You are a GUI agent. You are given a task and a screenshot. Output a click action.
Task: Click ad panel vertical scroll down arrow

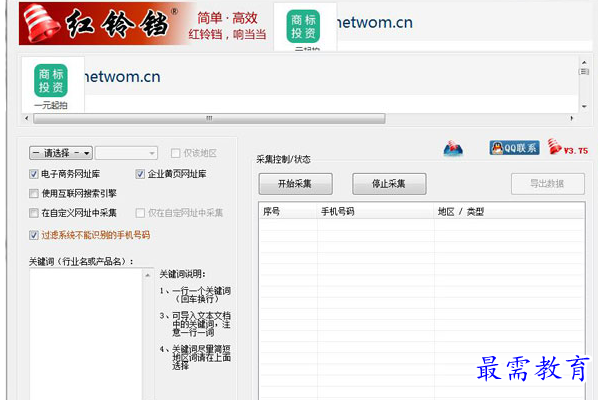tap(584, 106)
